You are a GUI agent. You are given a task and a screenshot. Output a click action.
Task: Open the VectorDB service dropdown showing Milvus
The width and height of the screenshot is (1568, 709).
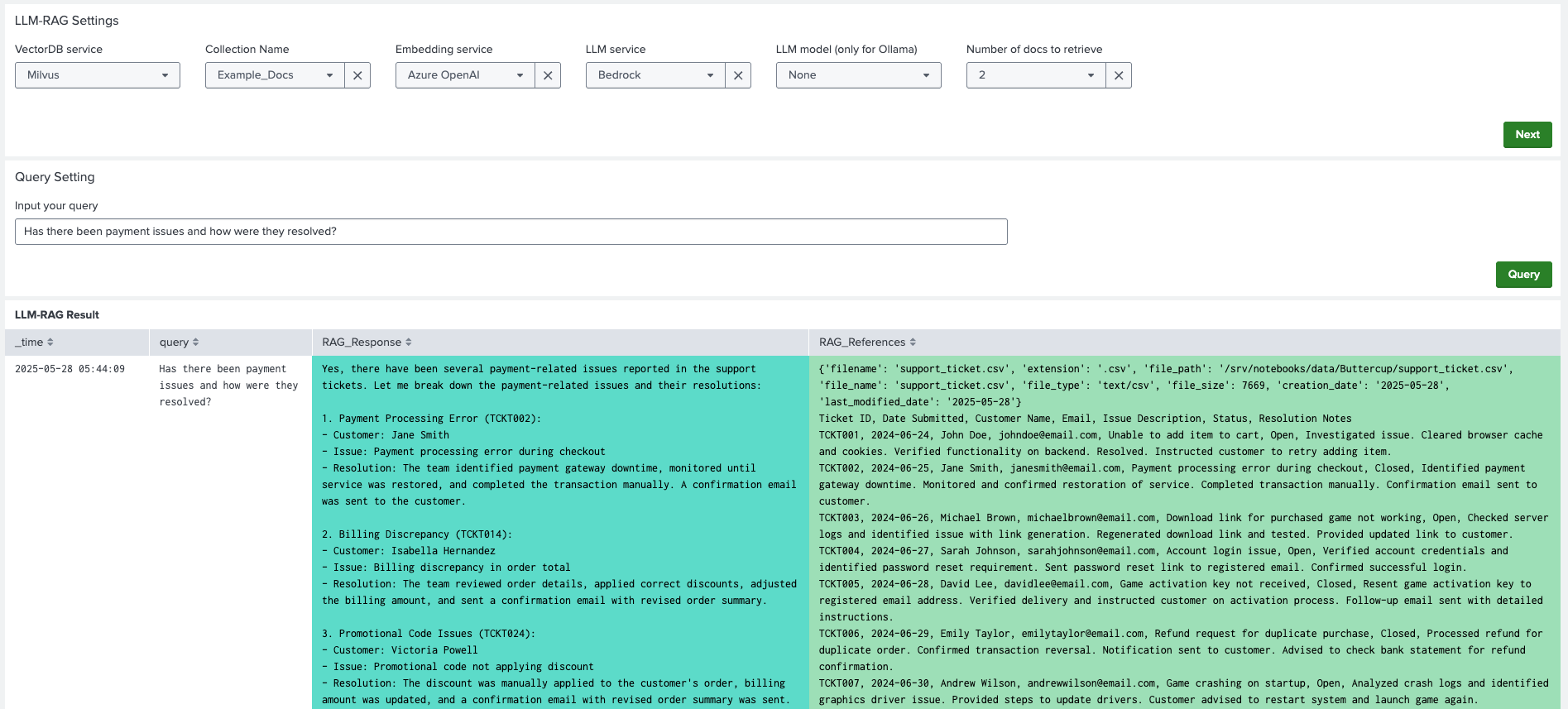[98, 75]
